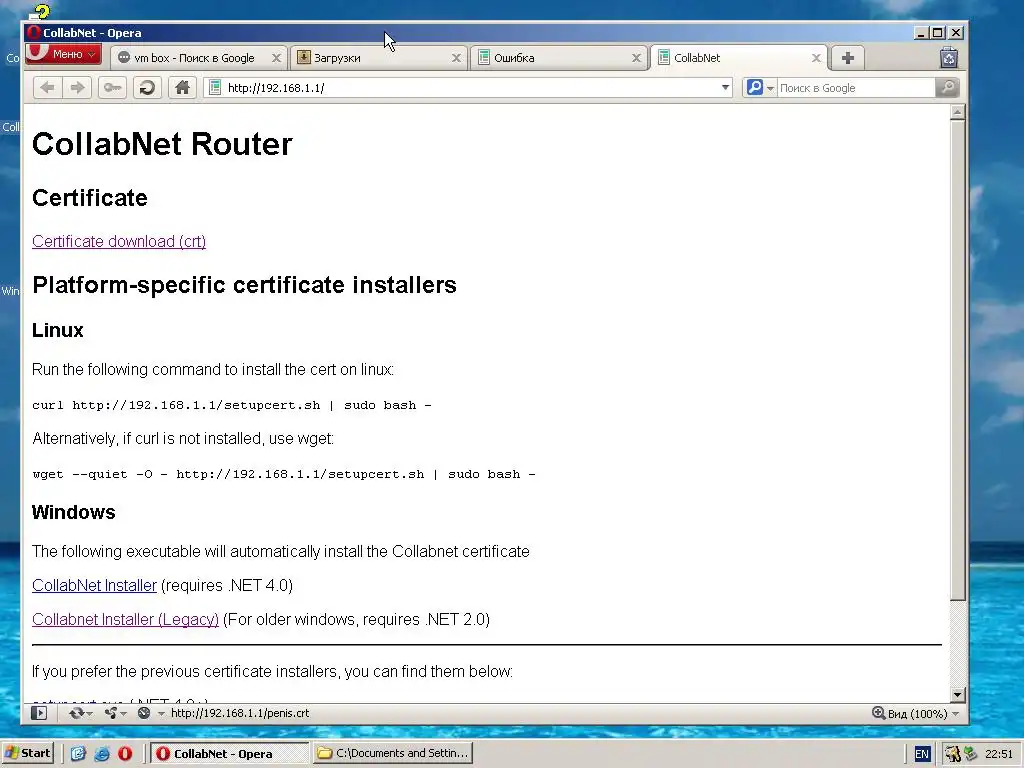1024x768 pixels.
Task: Click the wget --quiet command text
Action: pyautogui.click(x=283, y=474)
